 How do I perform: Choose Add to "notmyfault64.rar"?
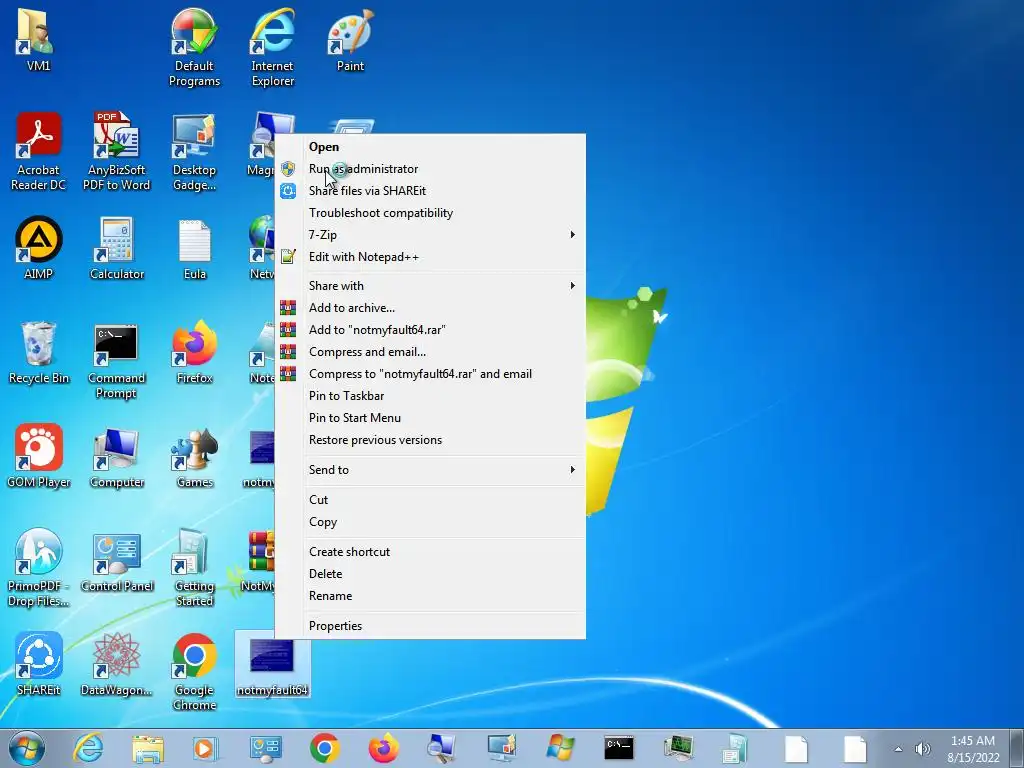point(430,330)
